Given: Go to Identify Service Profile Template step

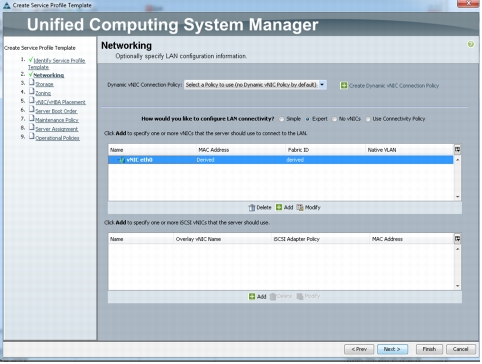Looking at the screenshot, I should (x=56, y=64).
